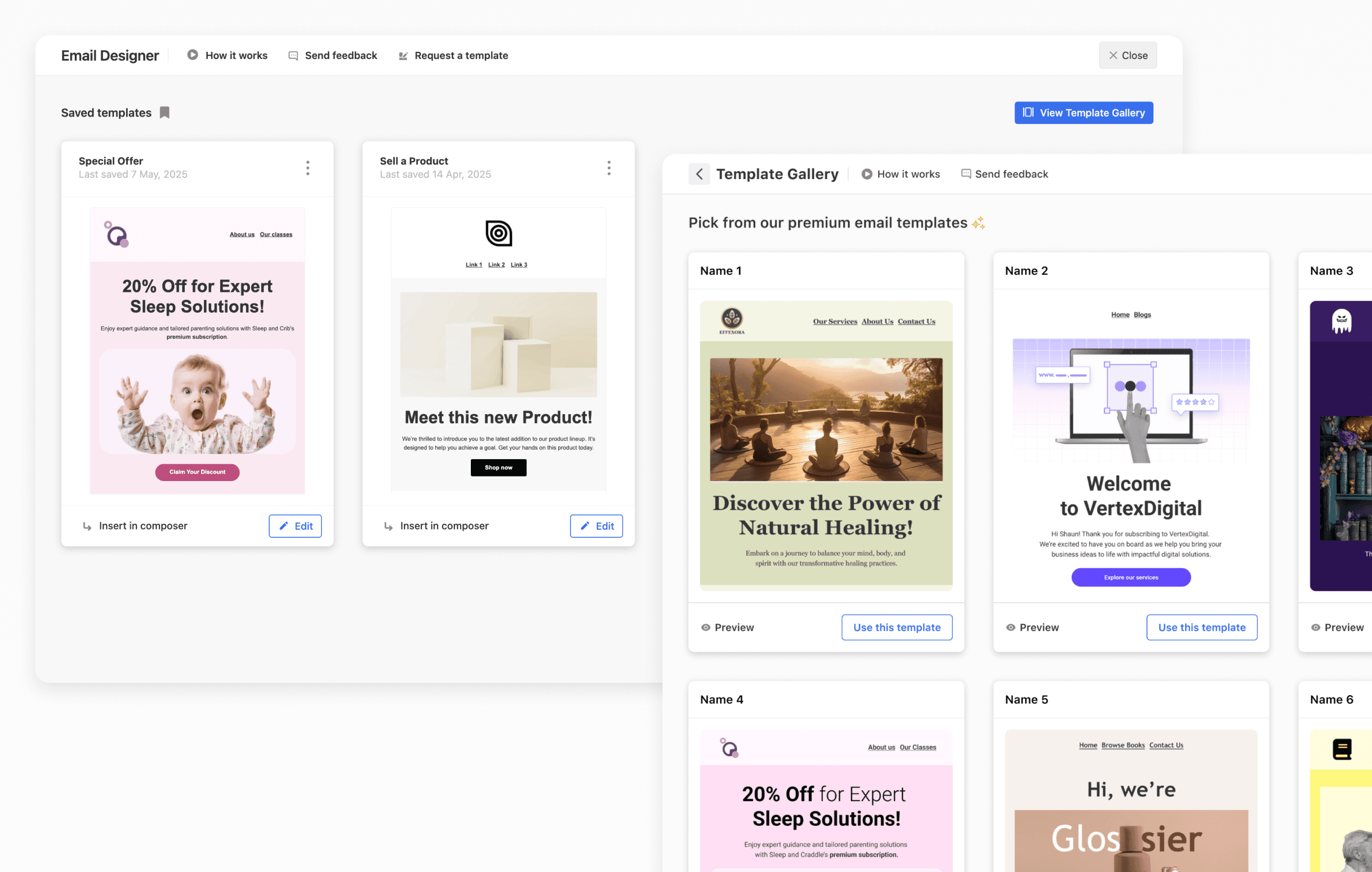Click the Template Gallery heading
The height and width of the screenshot is (872, 1372).
(777, 174)
